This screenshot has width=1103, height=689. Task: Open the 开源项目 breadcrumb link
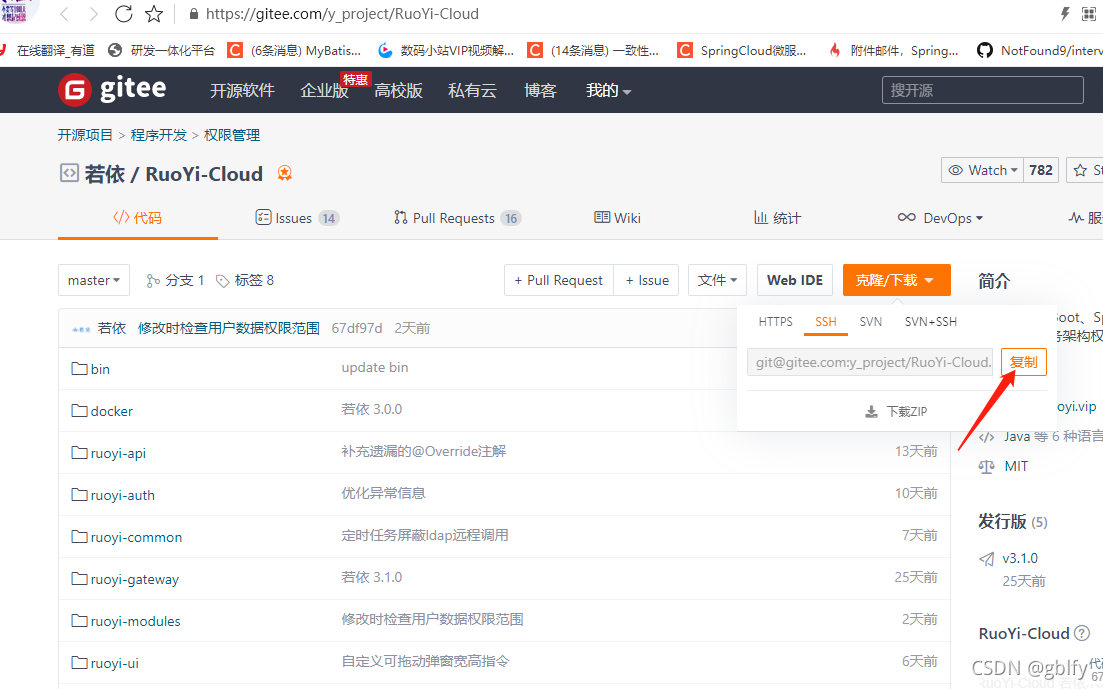pos(85,135)
